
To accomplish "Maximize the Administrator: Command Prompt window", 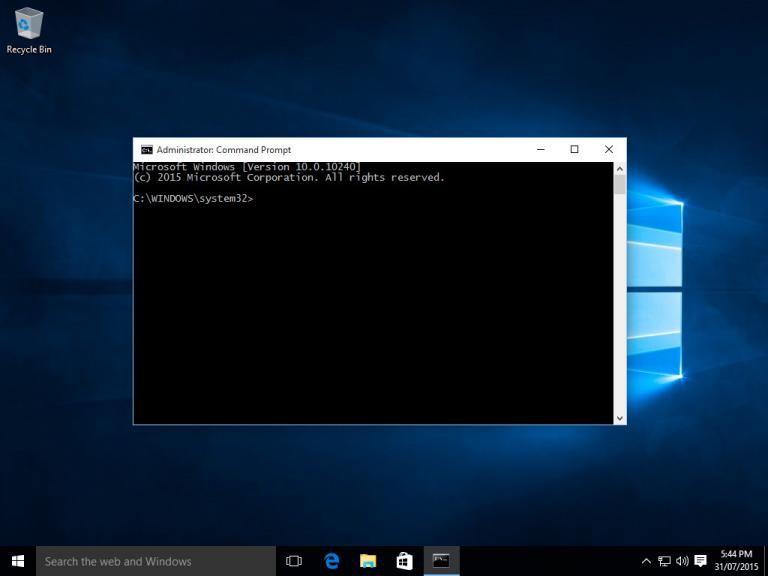I will coord(574,150).
